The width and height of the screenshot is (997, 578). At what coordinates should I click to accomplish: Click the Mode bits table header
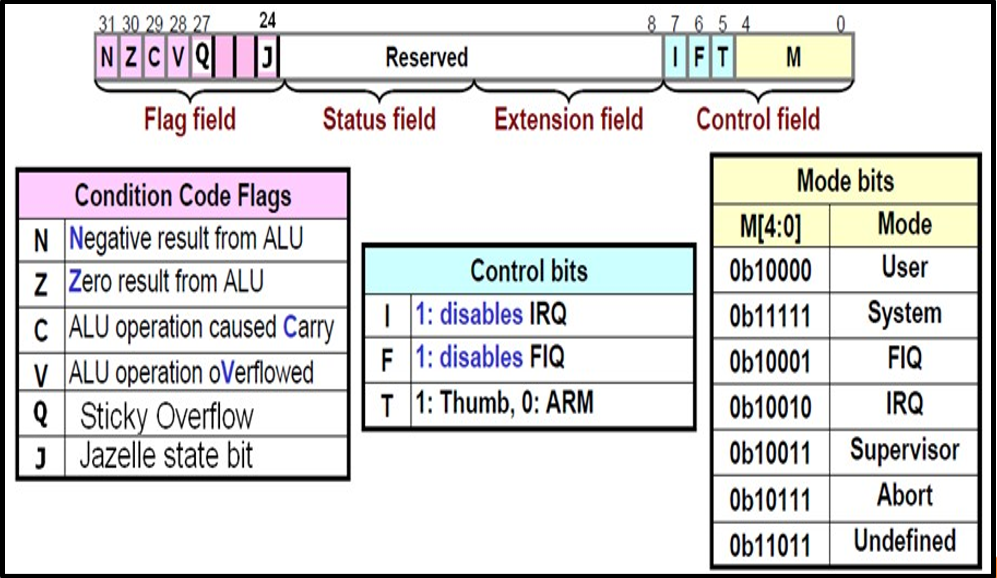(x=844, y=181)
